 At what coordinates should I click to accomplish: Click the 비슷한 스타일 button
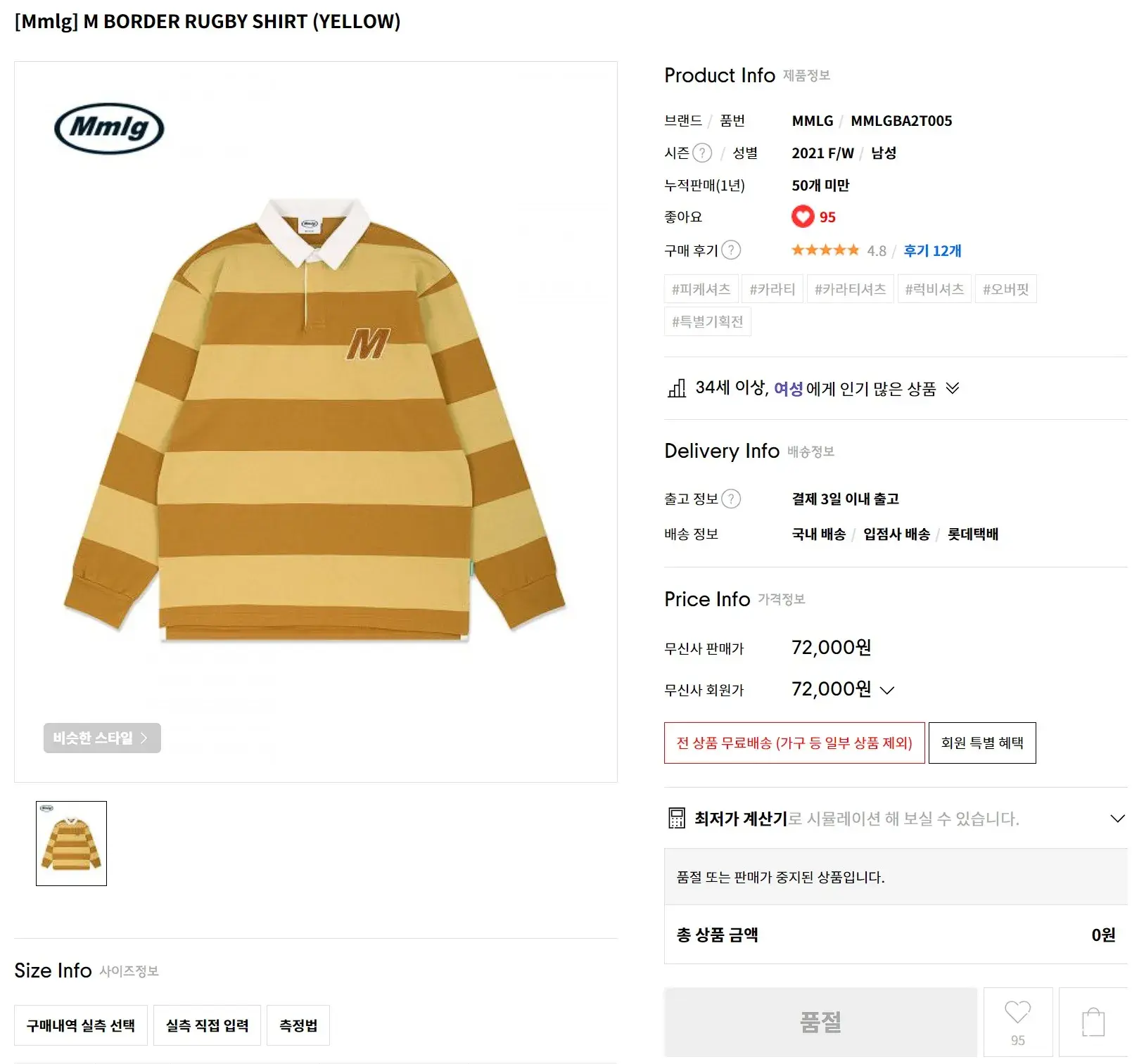[102, 738]
